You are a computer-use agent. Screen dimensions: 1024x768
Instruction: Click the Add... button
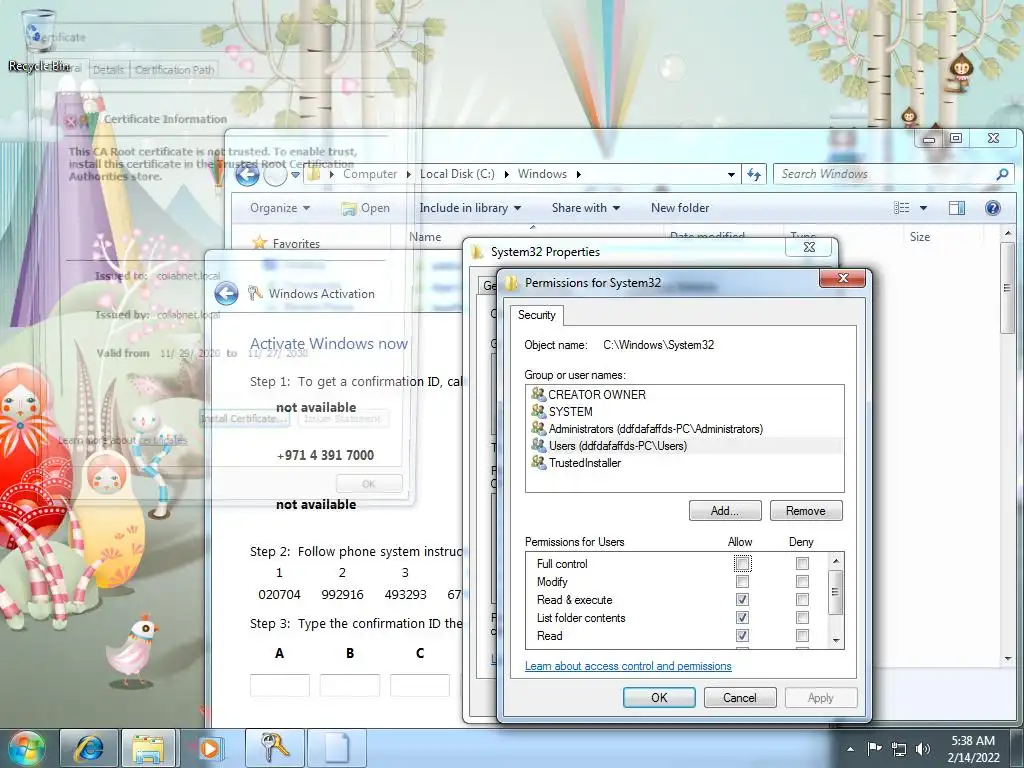[x=725, y=511]
